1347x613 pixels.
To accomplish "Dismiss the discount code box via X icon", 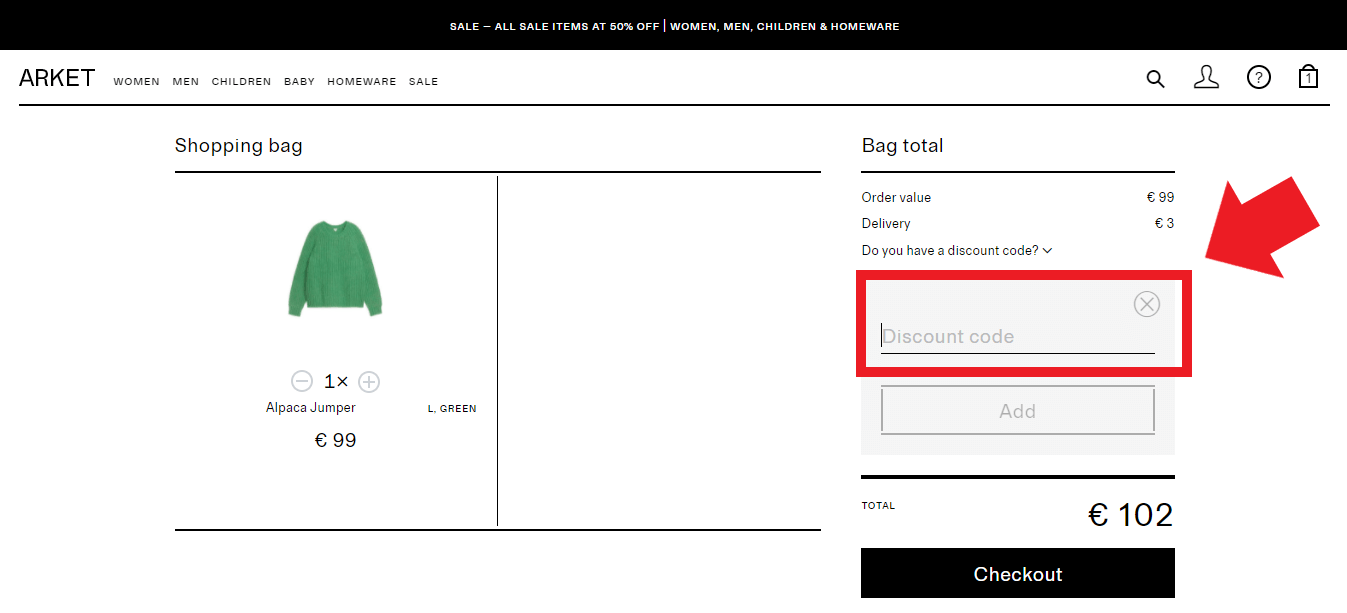I will point(1146,304).
